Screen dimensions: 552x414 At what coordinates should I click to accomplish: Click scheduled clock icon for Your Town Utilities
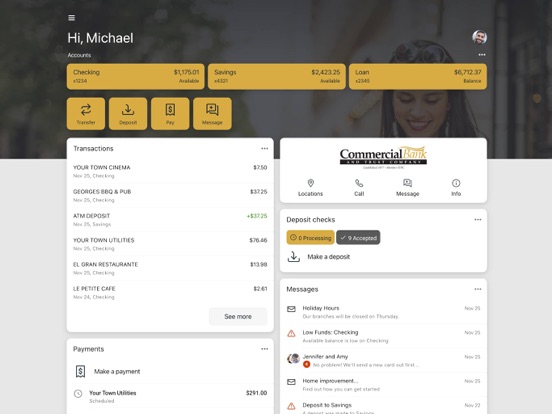click(78, 394)
